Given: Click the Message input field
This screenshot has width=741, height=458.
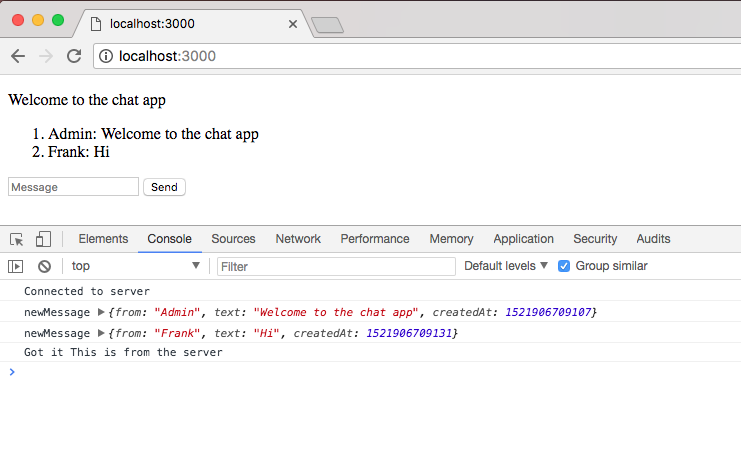Looking at the screenshot, I should click(73, 187).
